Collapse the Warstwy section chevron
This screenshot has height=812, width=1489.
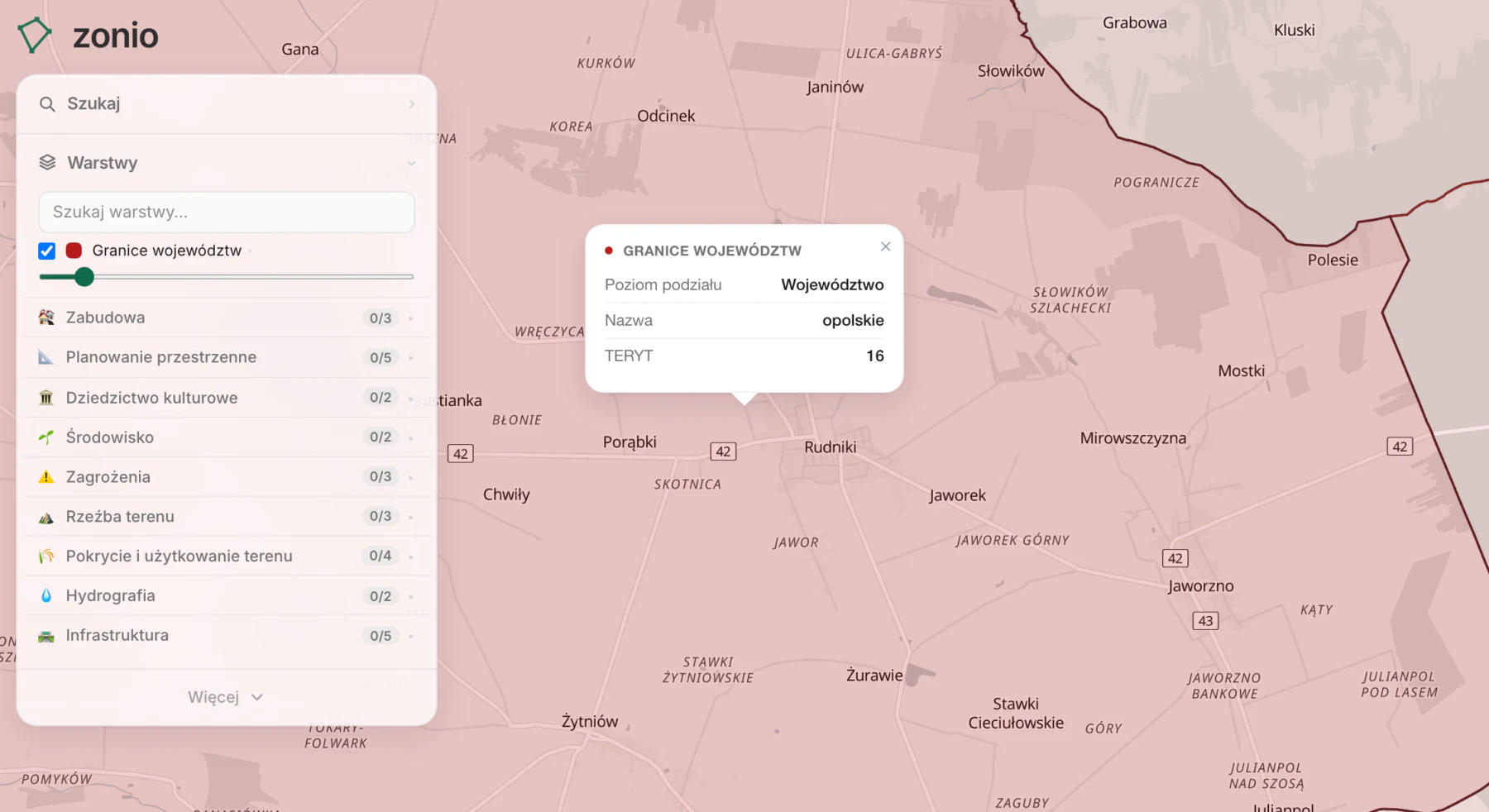[x=411, y=163]
